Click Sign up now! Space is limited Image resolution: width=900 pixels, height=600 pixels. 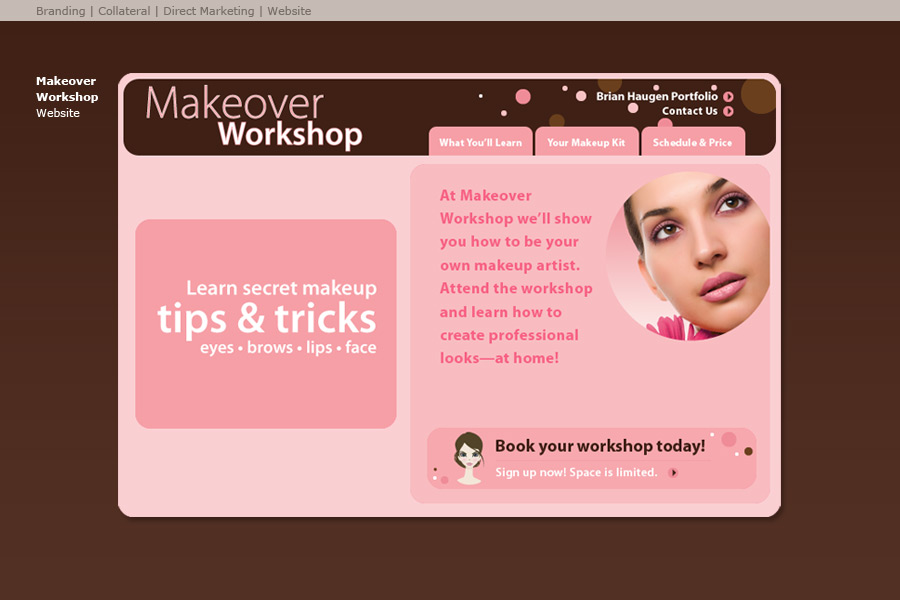click(576, 472)
